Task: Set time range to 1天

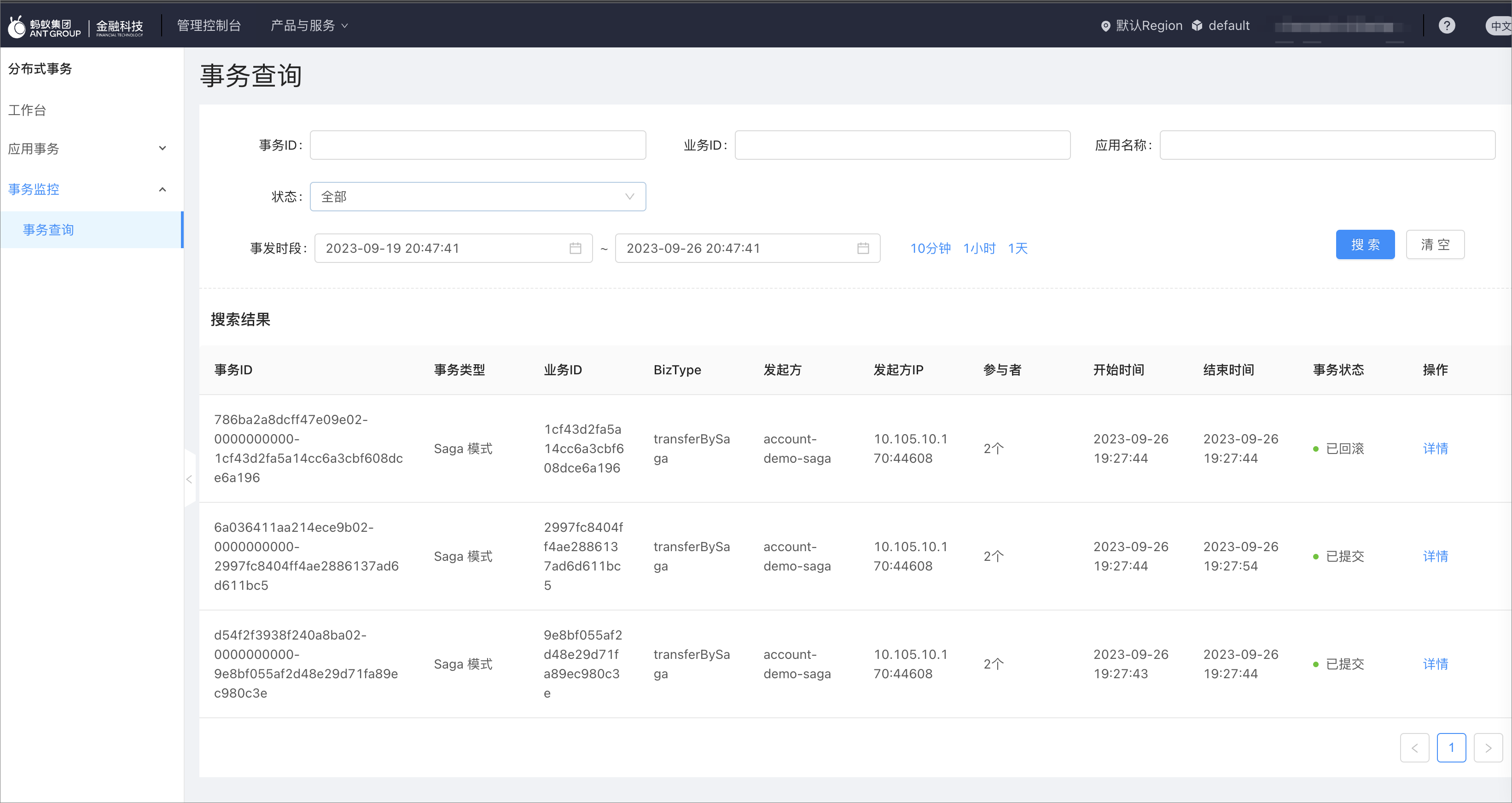Action: click(x=1018, y=248)
